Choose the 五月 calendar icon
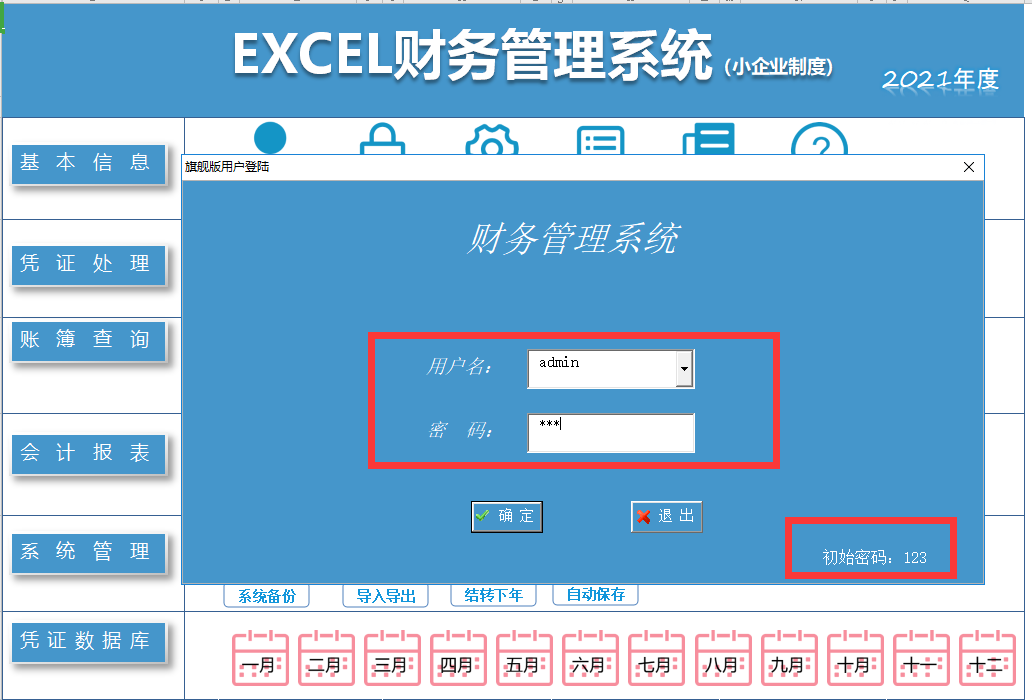This screenshot has height=700, width=1032. [x=525, y=659]
